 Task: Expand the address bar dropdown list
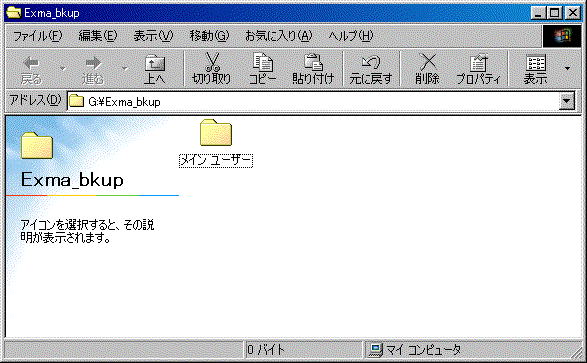point(566,101)
